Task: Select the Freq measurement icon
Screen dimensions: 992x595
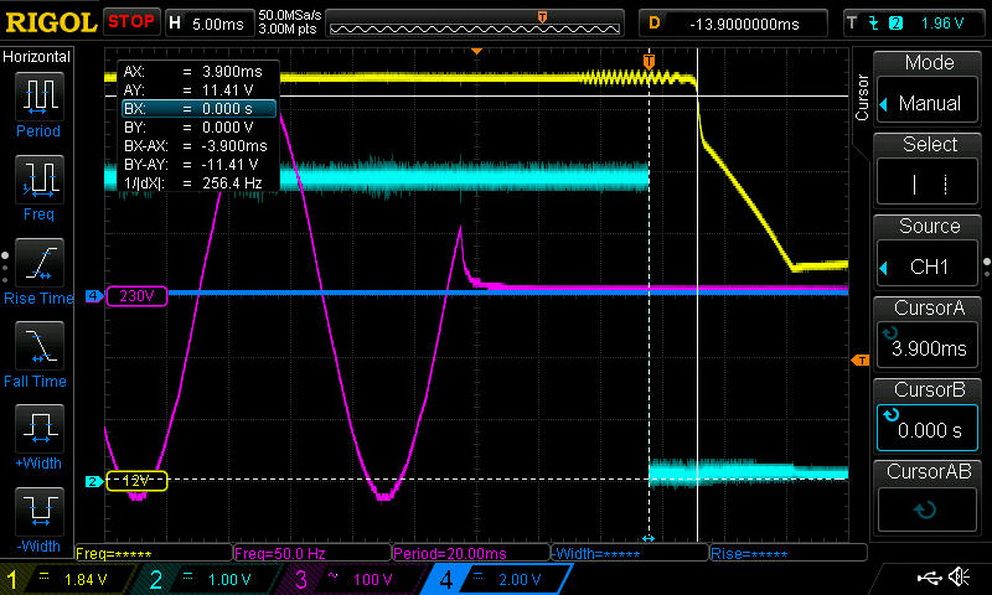Action: (39, 180)
